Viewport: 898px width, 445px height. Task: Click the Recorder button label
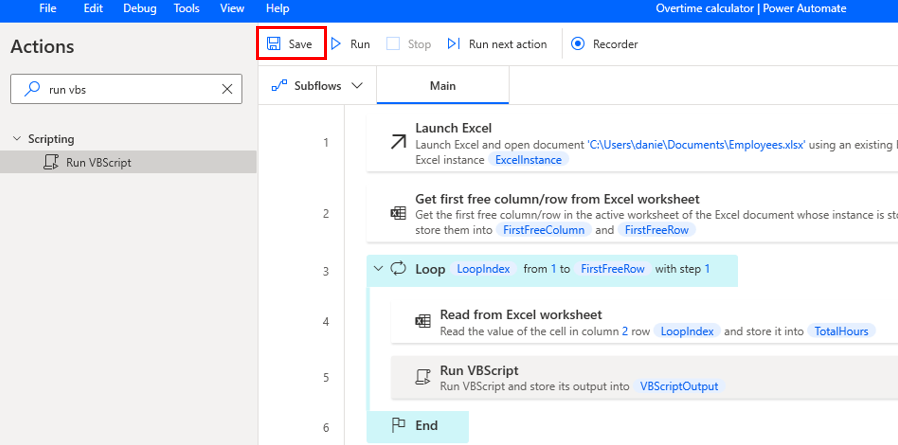(615, 44)
